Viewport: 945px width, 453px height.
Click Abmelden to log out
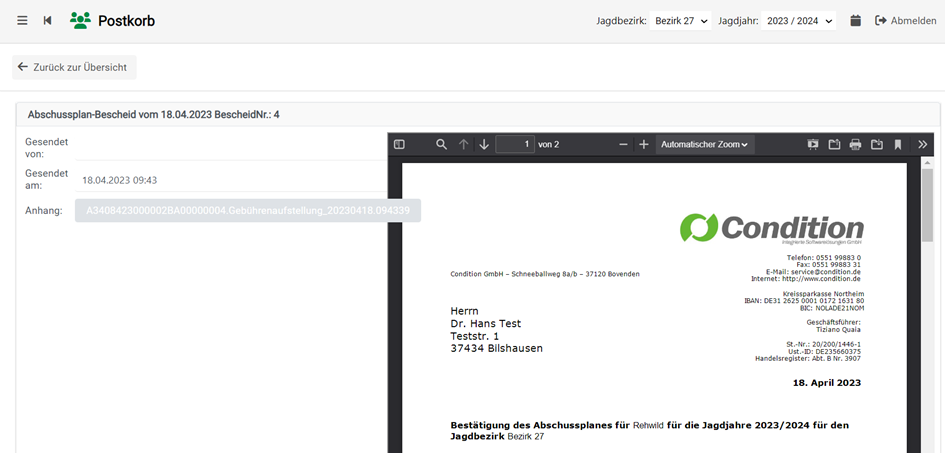pyautogui.click(x=906, y=20)
